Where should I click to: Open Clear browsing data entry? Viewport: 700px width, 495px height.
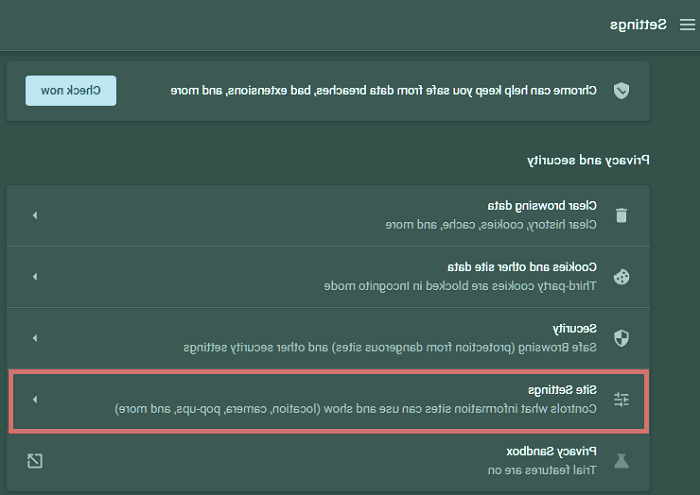[328, 215]
